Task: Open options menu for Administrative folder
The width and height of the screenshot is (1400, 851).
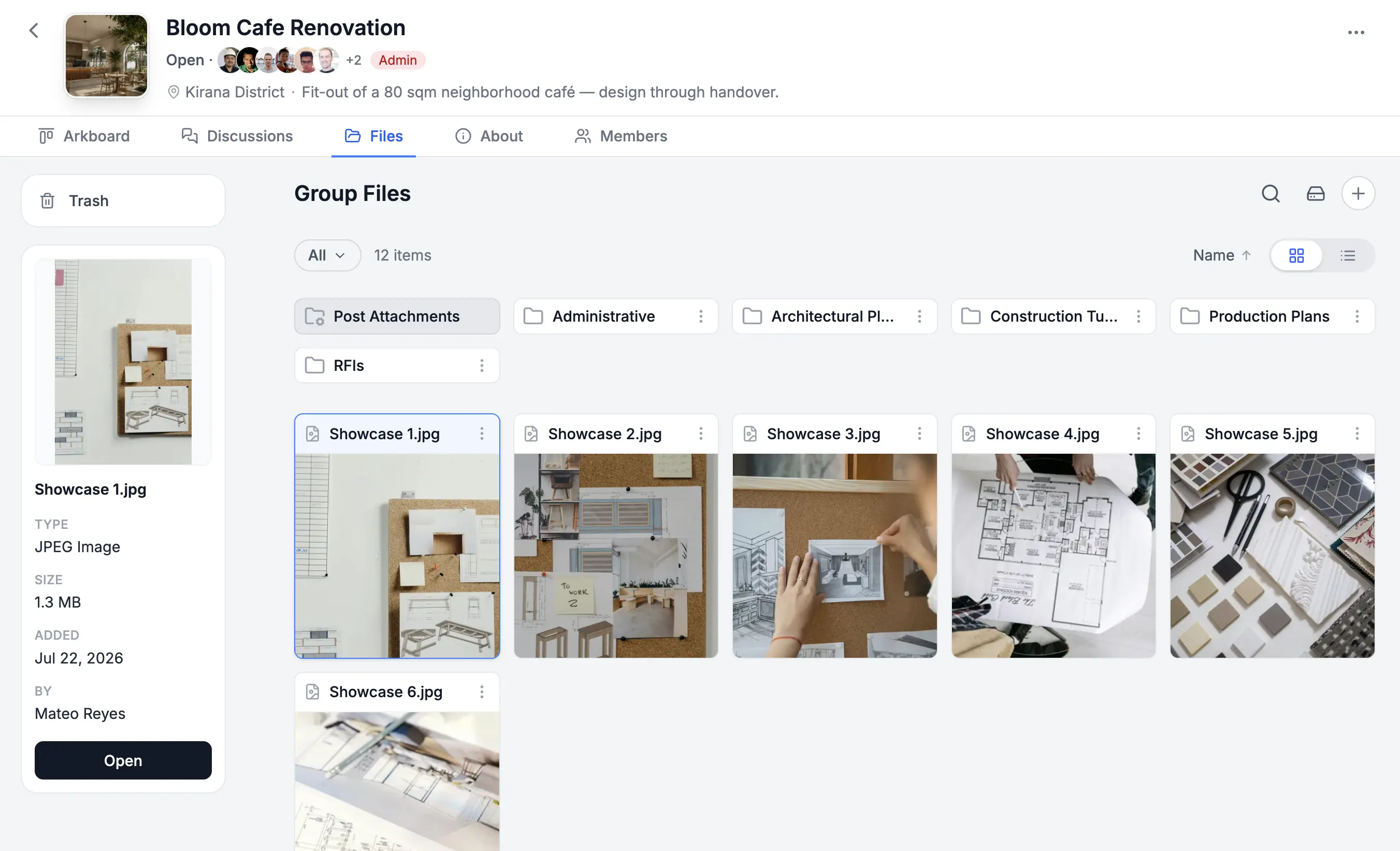Action: pyautogui.click(x=701, y=316)
